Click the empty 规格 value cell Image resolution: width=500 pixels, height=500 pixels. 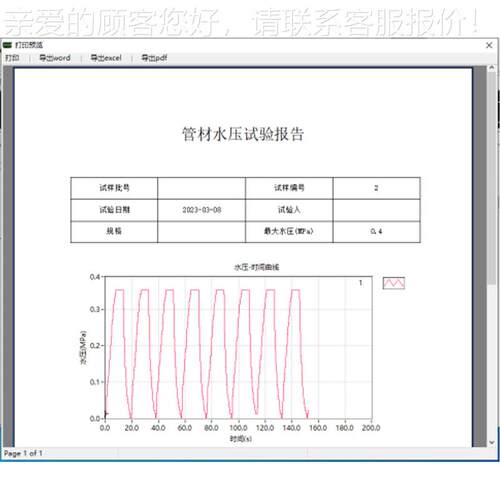point(202,231)
